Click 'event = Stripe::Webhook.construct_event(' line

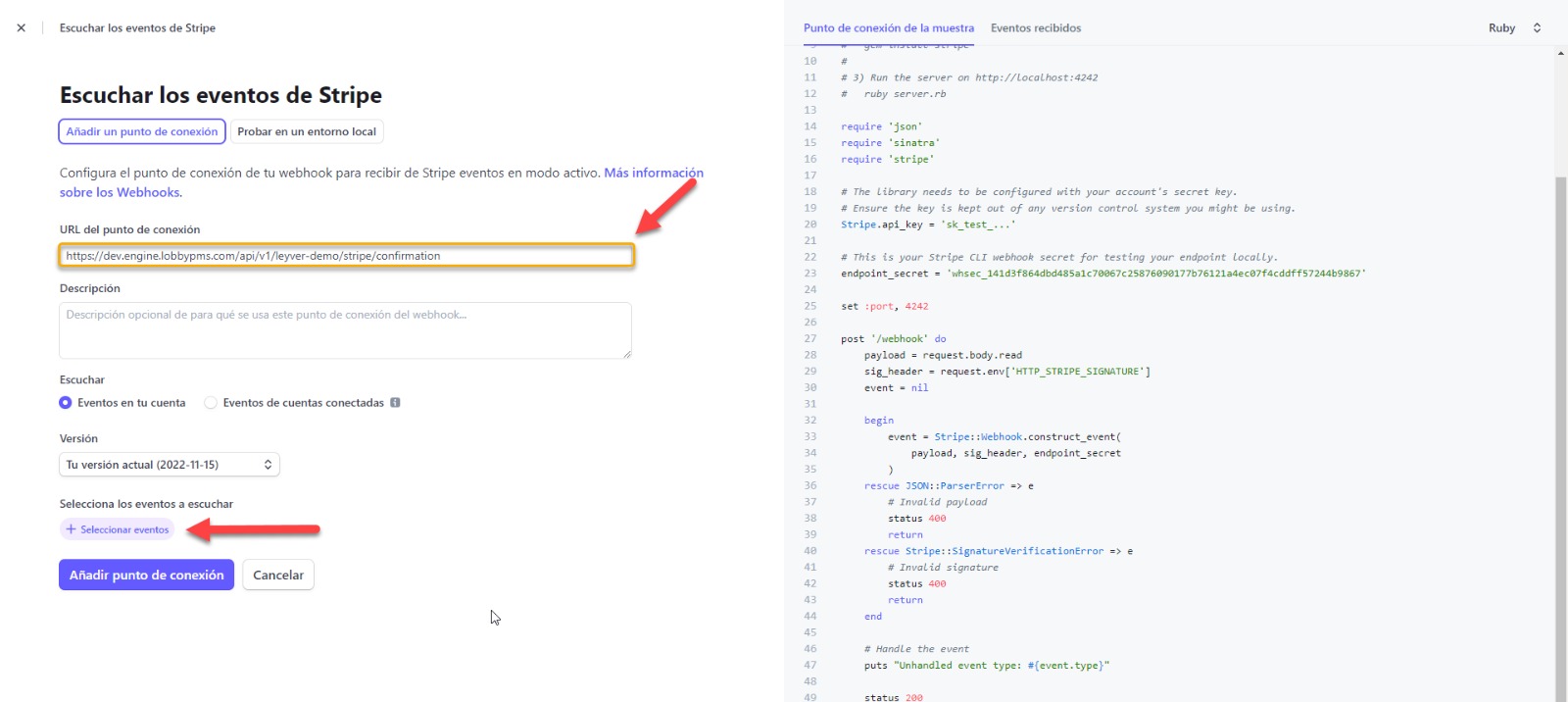[1004, 437]
